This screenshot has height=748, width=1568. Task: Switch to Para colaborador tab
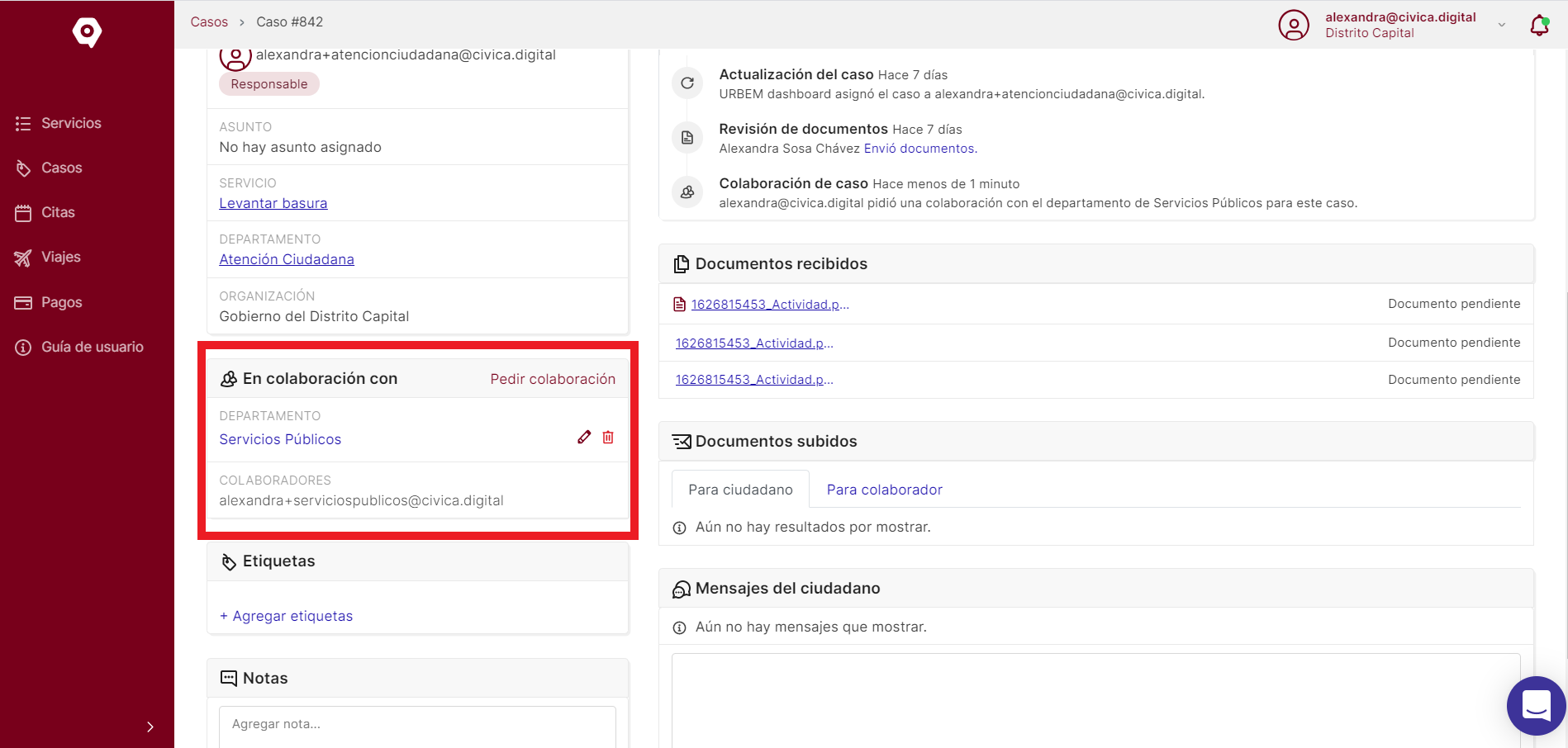[884, 490]
